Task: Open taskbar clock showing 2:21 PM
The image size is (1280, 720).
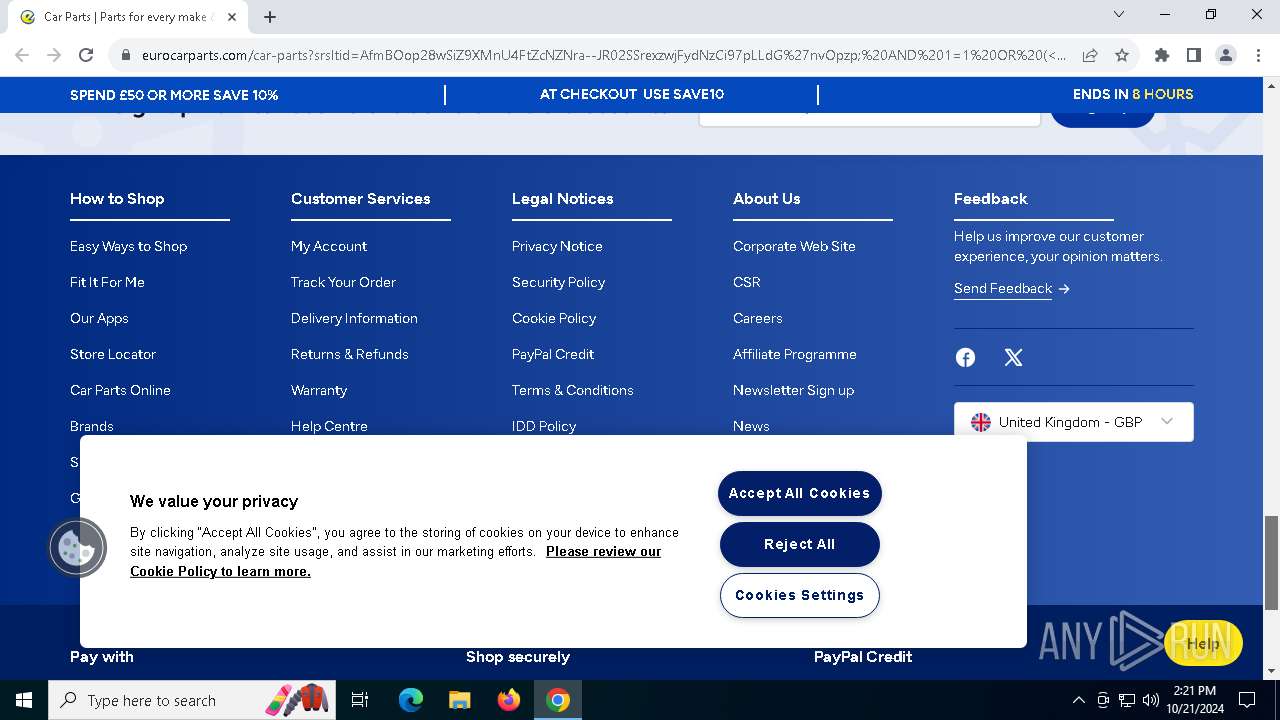Action: (x=1194, y=700)
